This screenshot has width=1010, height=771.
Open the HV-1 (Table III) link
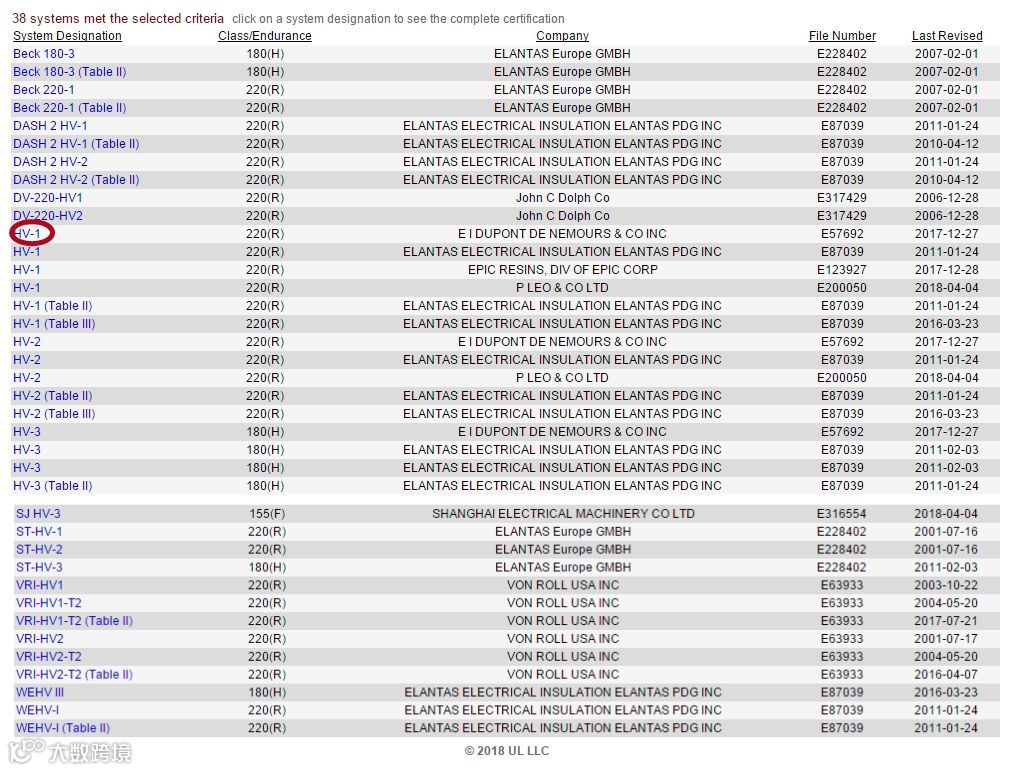point(54,324)
